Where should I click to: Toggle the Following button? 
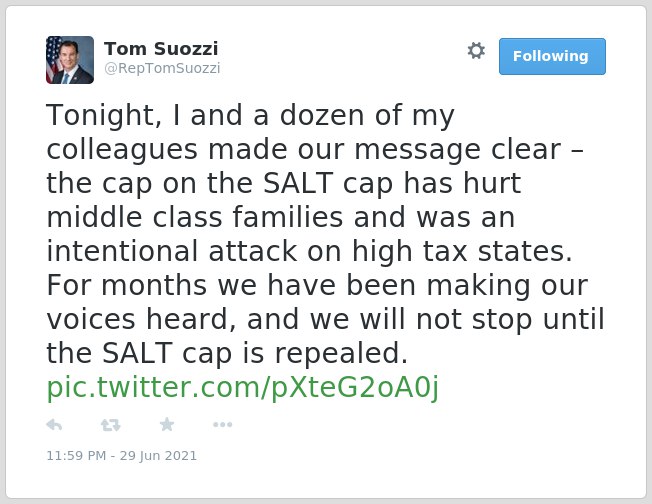click(552, 57)
